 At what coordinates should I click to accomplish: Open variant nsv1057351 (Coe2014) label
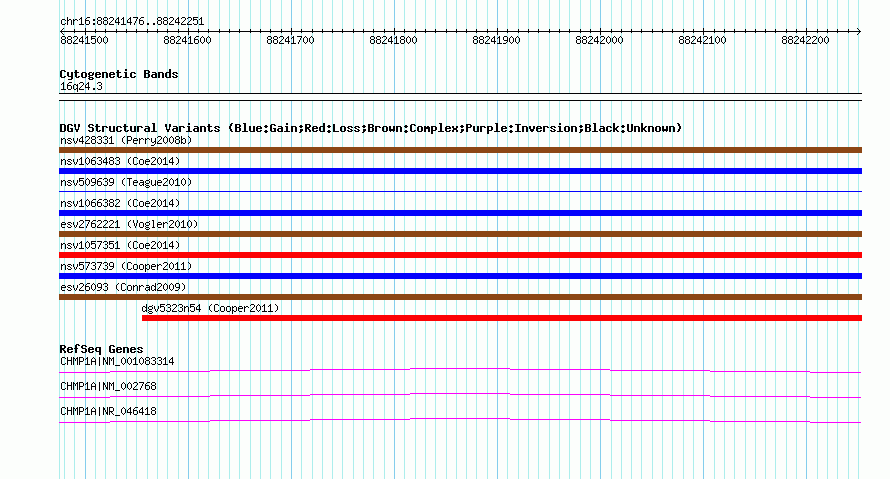[120, 245]
